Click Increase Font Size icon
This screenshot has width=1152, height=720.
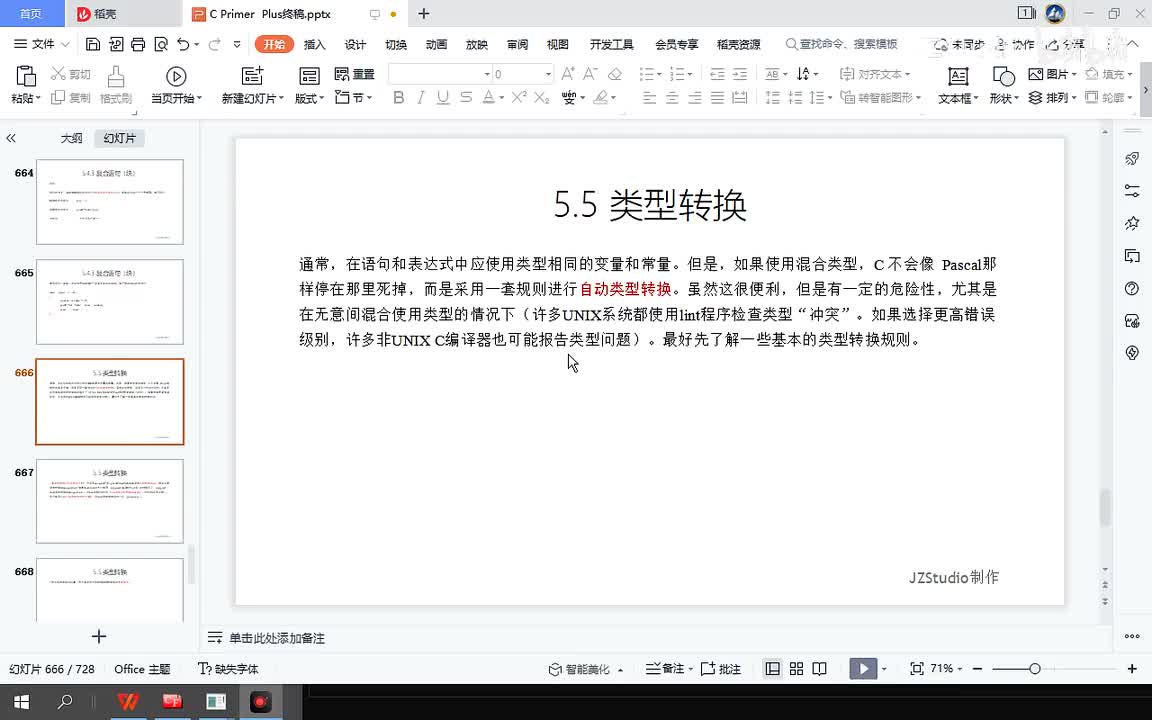coord(568,73)
